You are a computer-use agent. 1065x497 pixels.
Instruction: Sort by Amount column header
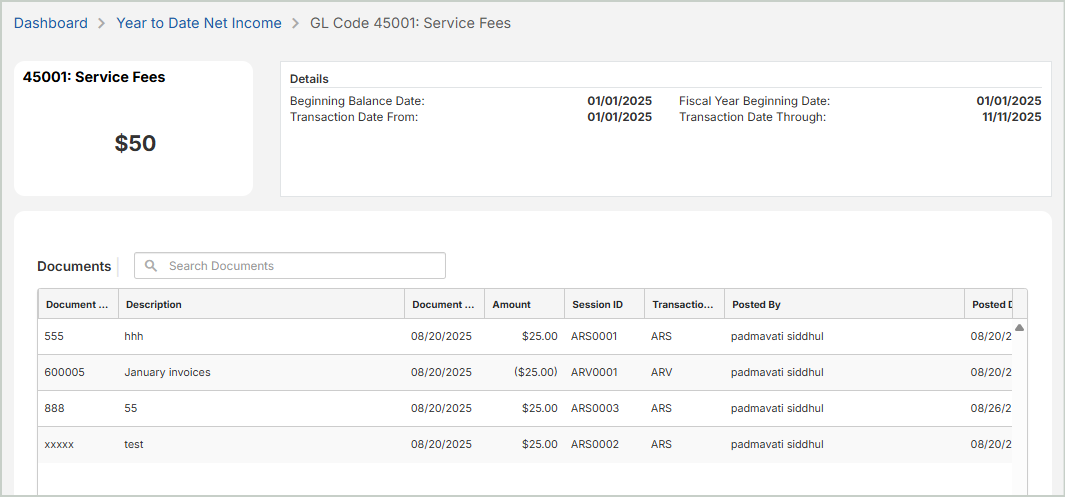(x=511, y=304)
